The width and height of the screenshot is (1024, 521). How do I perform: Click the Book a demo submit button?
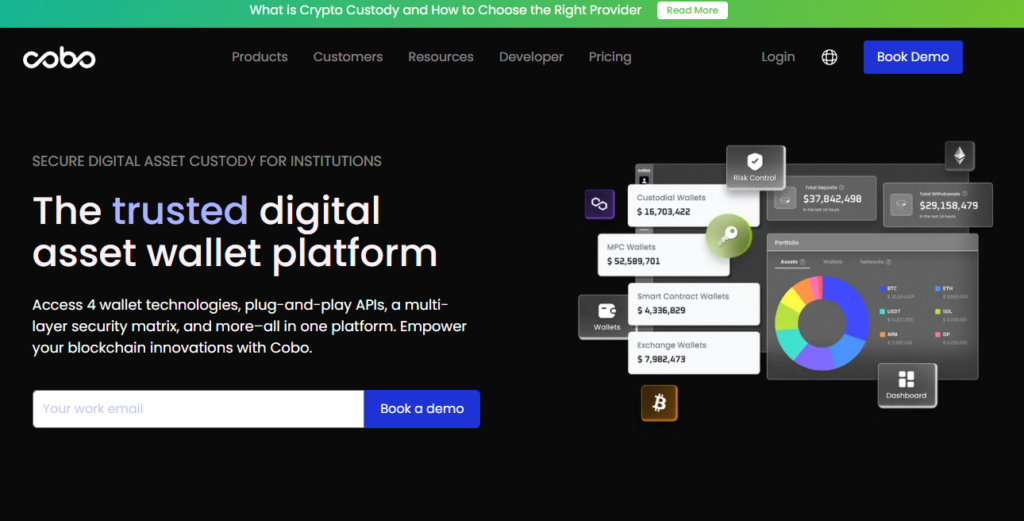click(422, 409)
